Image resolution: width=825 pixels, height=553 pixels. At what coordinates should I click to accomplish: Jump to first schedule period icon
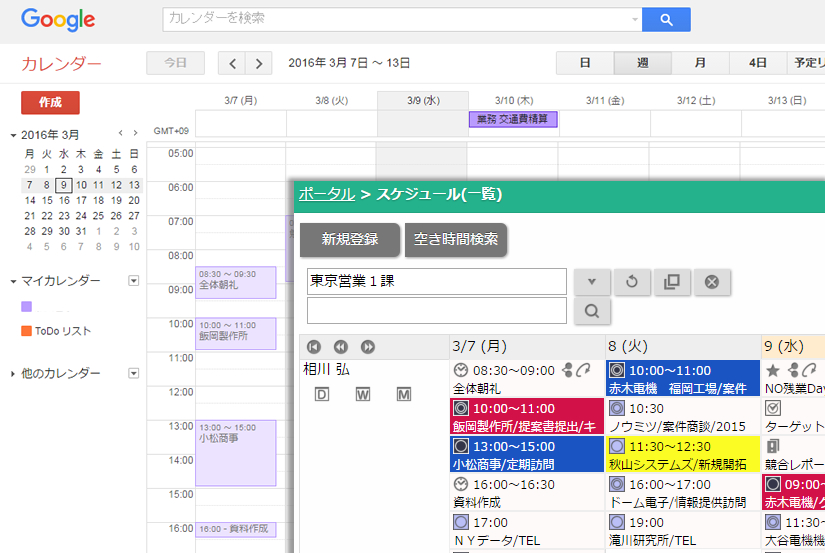[x=314, y=347]
